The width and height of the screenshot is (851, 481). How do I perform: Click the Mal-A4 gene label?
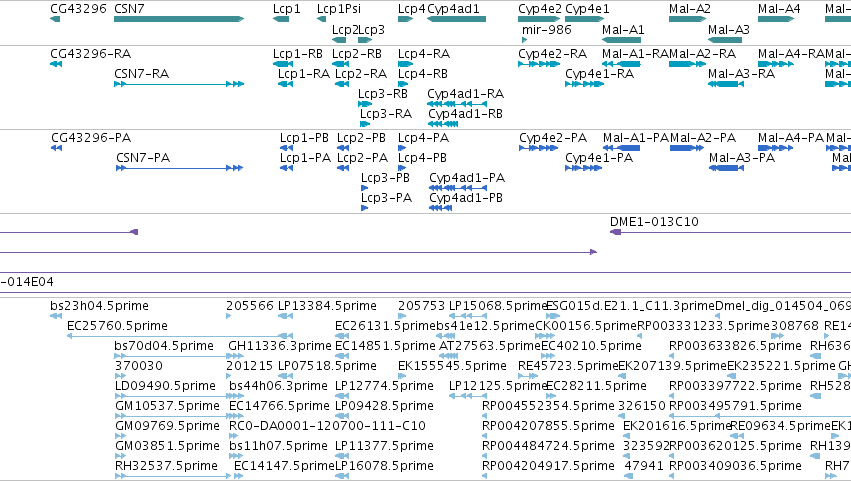779,9
